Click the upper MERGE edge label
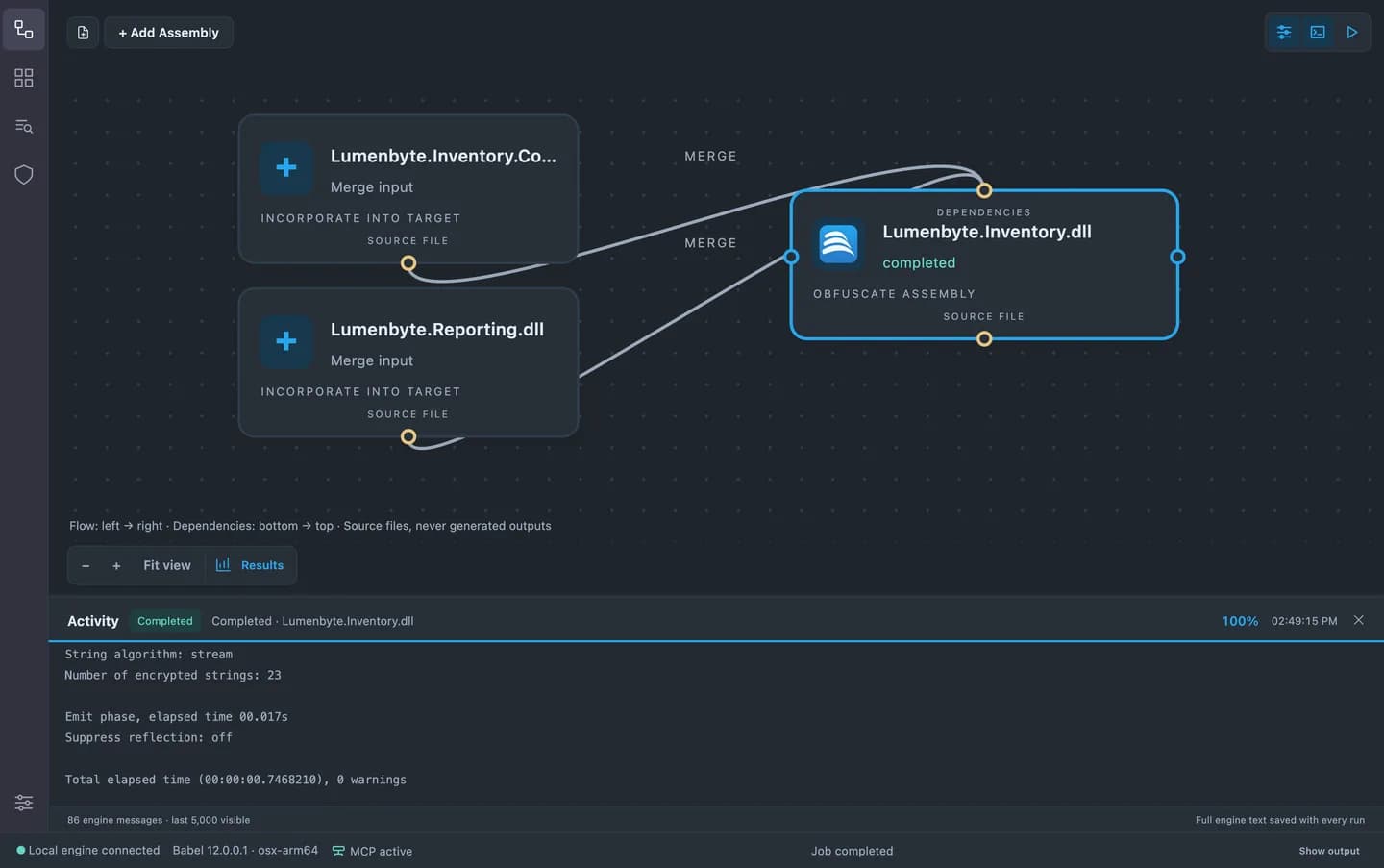Viewport: 1384px width, 868px height. [710, 156]
